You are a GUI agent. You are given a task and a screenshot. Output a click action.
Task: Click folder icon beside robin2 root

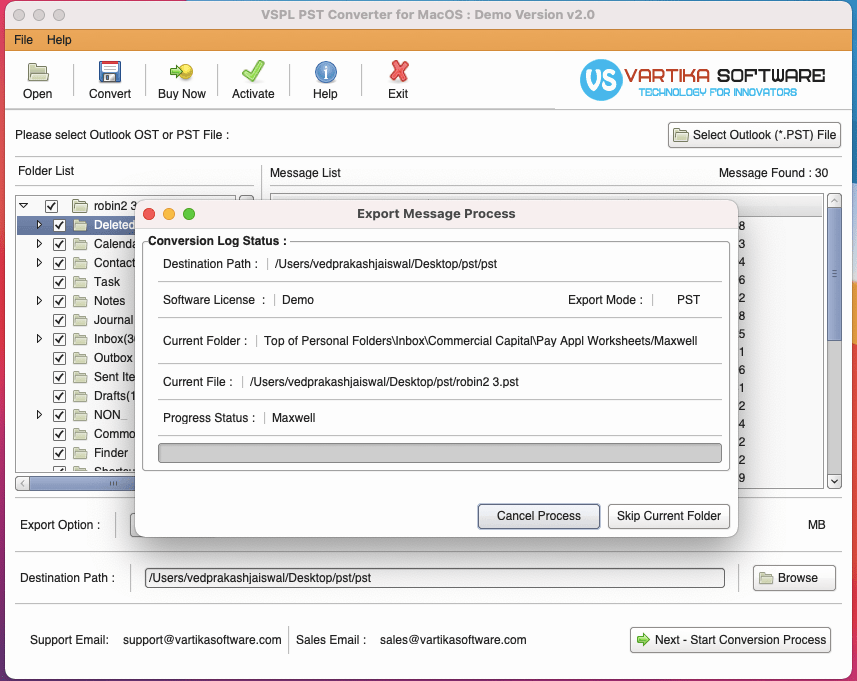click(x=80, y=206)
